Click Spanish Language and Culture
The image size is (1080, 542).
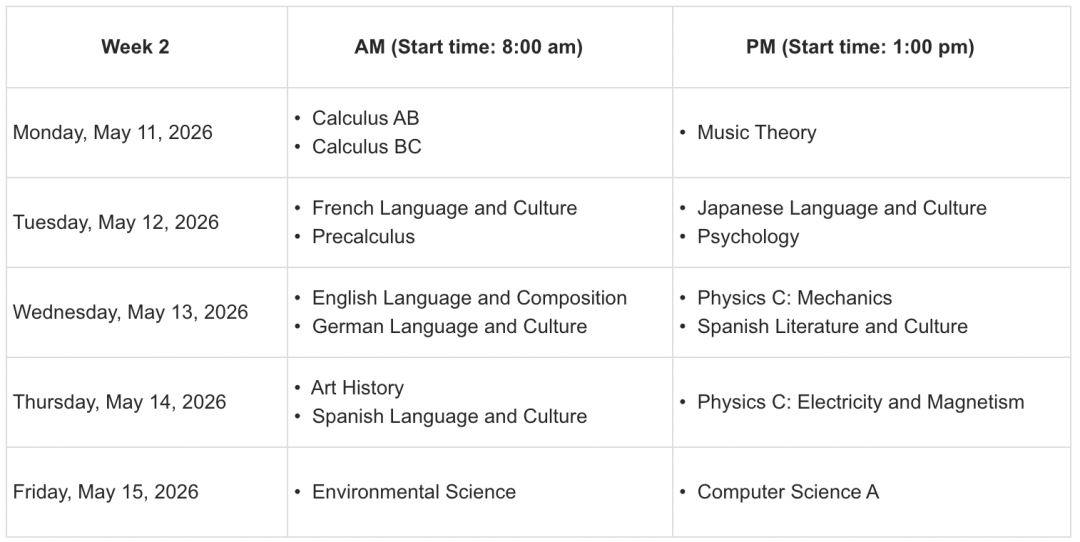[449, 416]
